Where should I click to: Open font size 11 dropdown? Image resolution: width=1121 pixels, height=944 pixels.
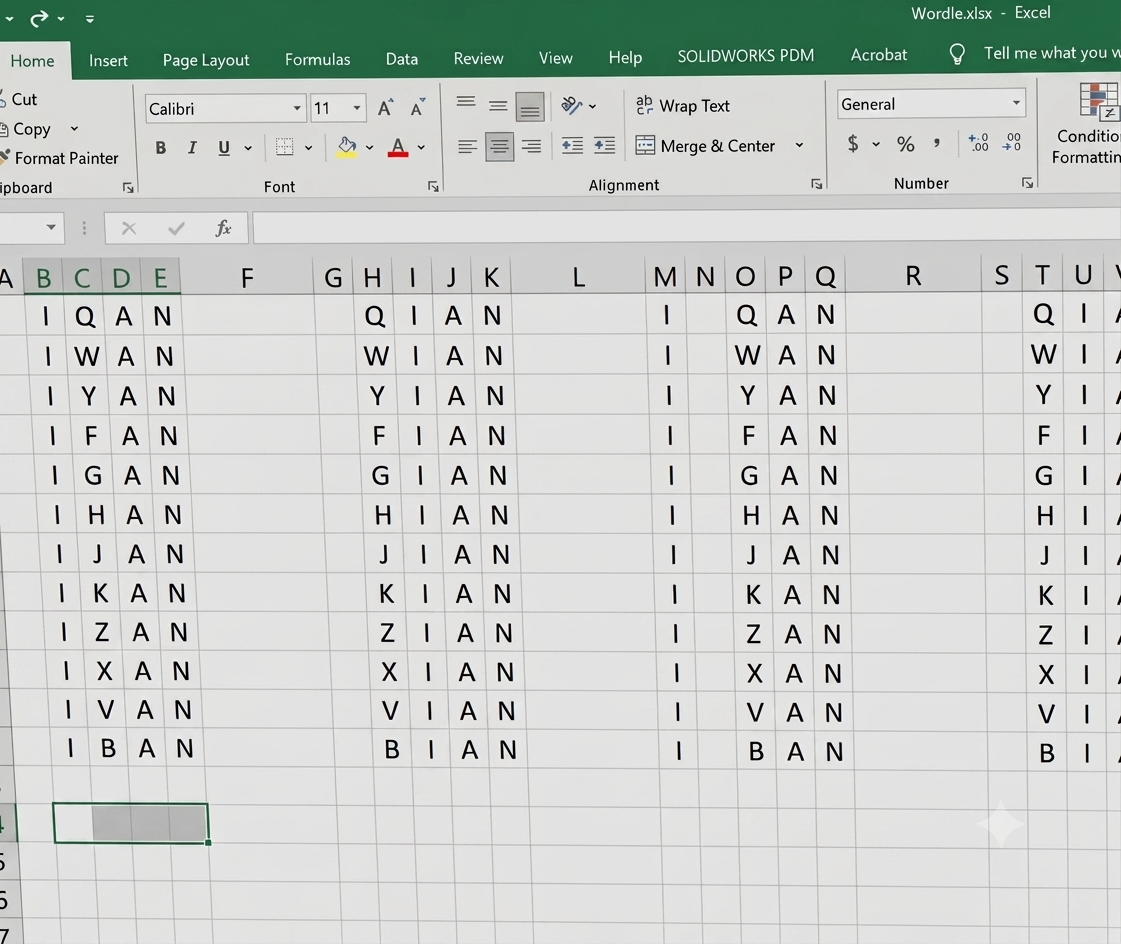[356, 109]
